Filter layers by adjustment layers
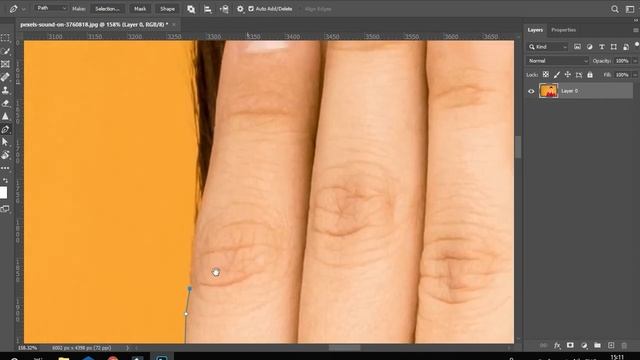The width and height of the screenshot is (640, 360). click(x=589, y=47)
